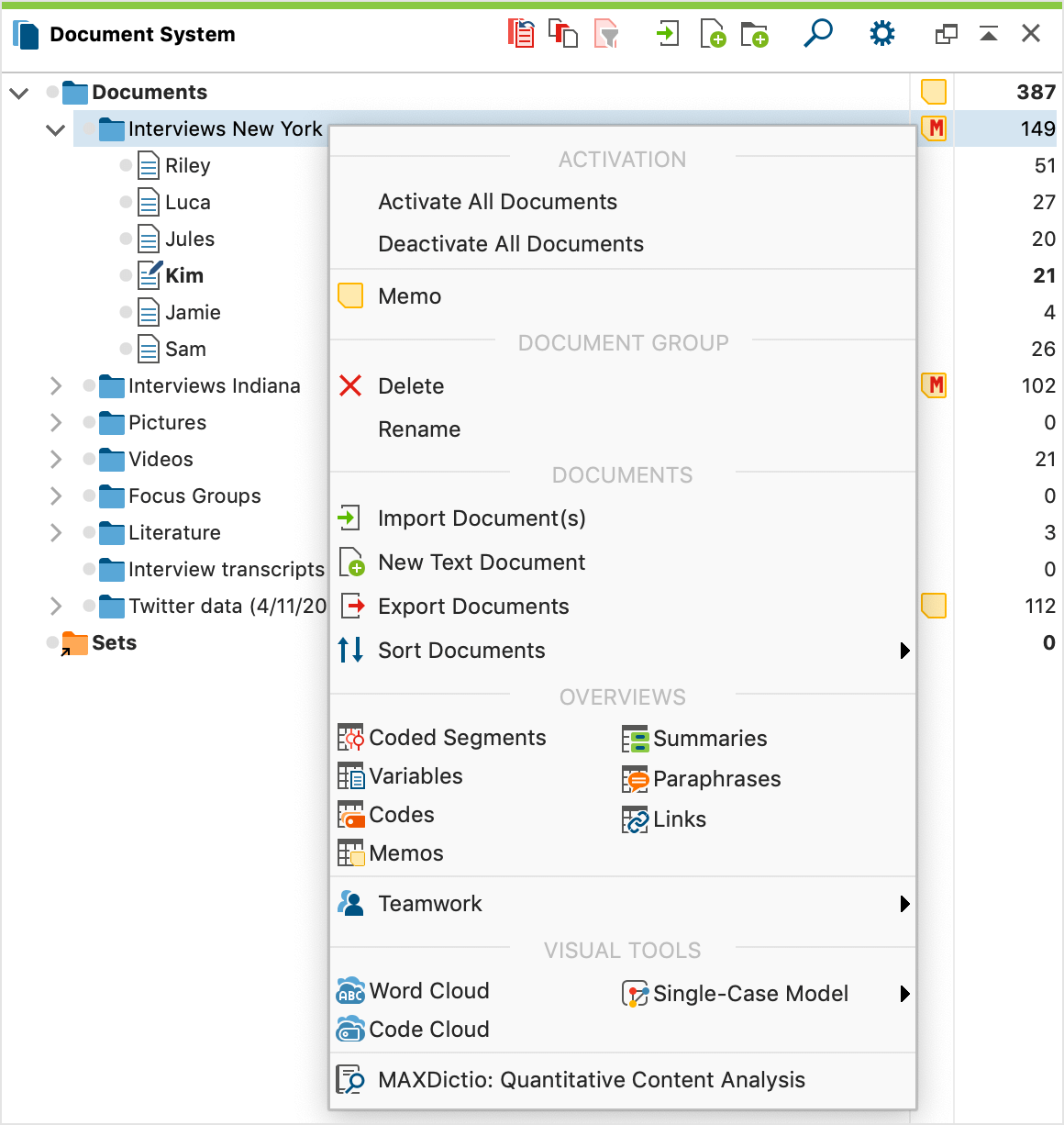
Task: Launch Word Cloud visual tool
Action: pyautogui.click(x=413, y=991)
